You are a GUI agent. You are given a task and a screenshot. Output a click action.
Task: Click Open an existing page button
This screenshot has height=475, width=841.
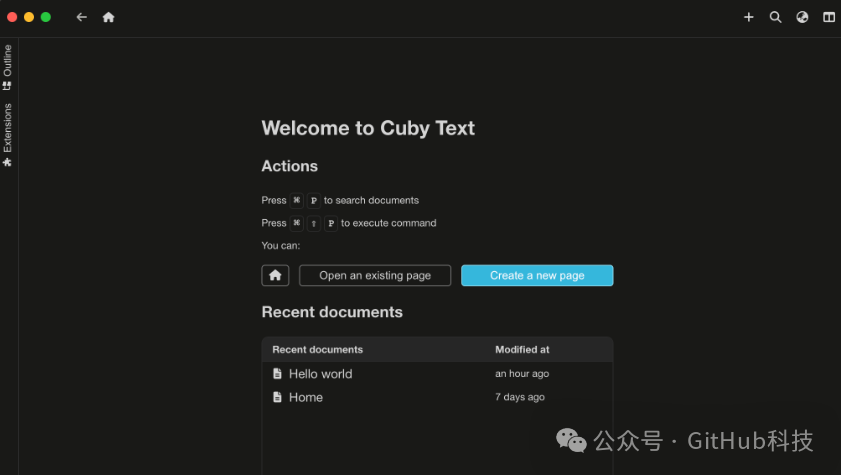(x=375, y=276)
